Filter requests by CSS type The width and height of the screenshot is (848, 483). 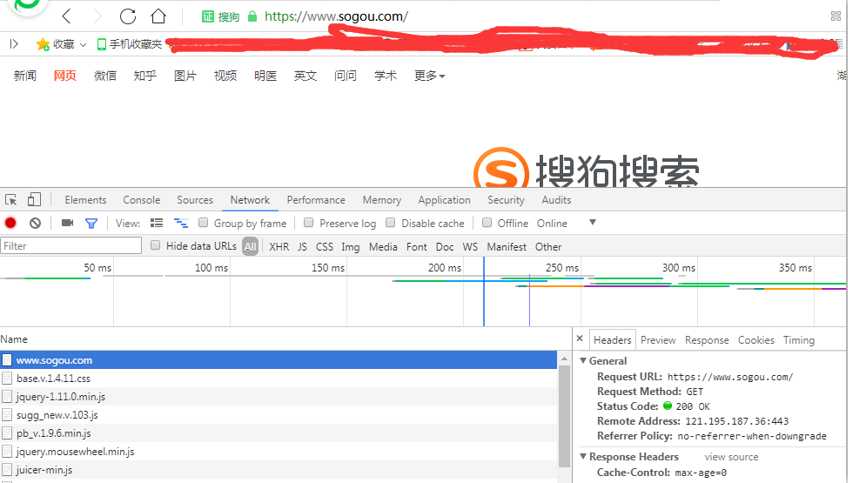pos(324,247)
